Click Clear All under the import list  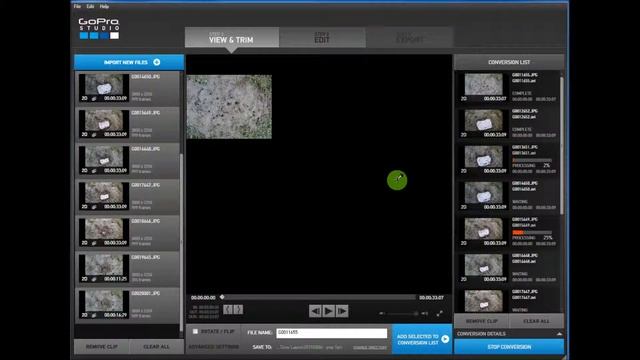(x=156, y=347)
